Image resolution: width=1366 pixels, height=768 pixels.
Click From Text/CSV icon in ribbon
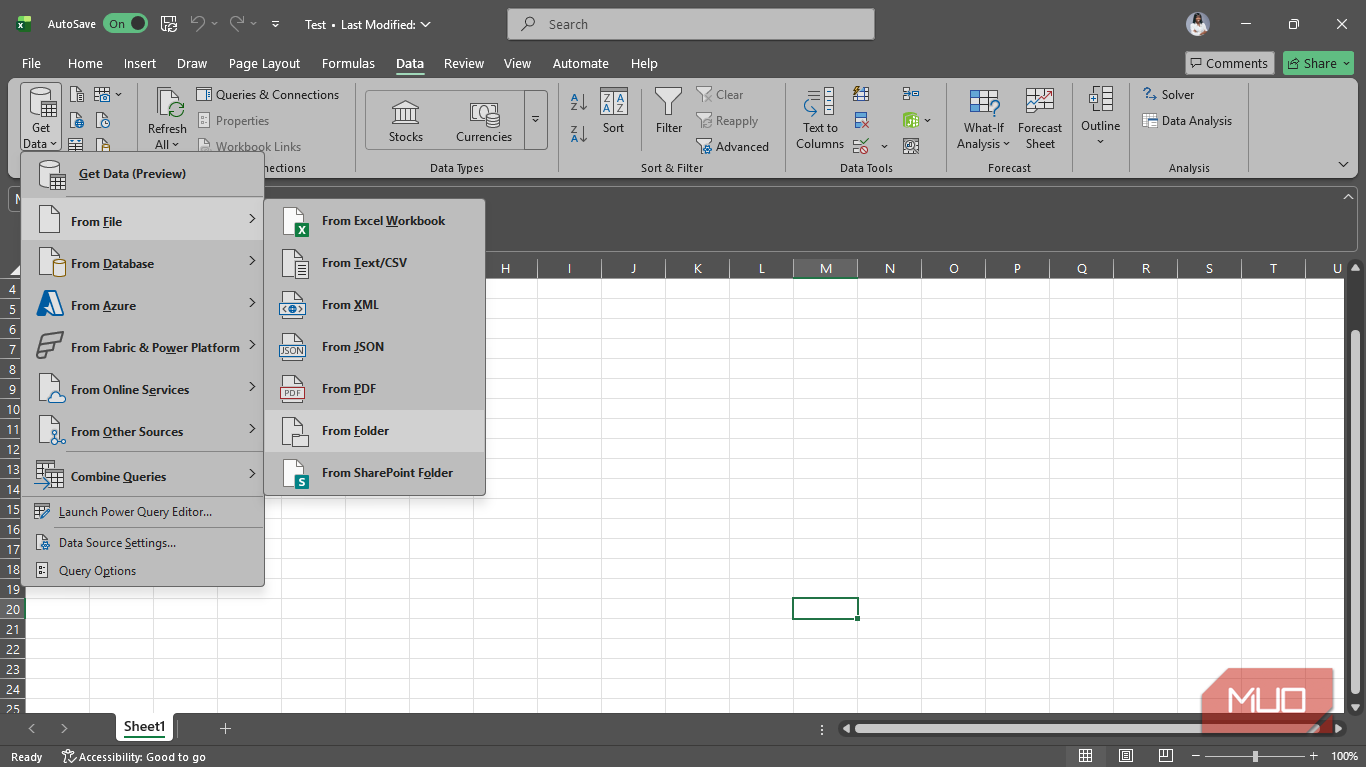[x=77, y=95]
